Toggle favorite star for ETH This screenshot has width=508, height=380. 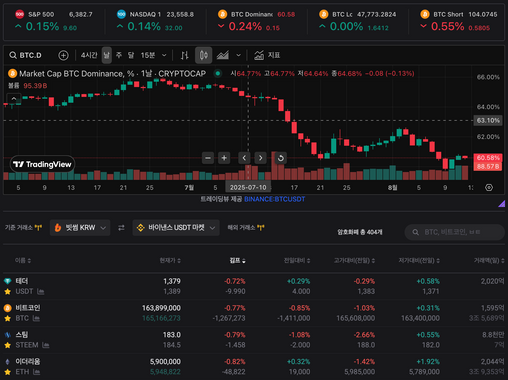pos(7,372)
